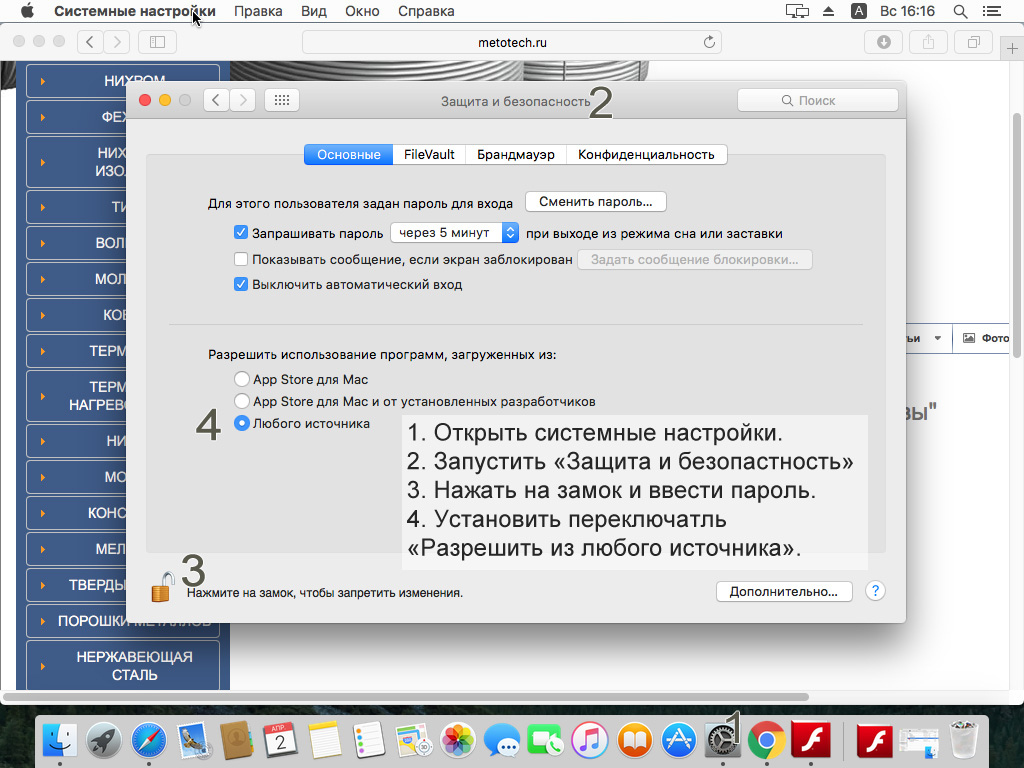Expand the НЕРЖАВЕЮЩАЯ СТАЛЬ sidebar item
Image resolution: width=1024 pixels, height=768 pixels.
coord(43,665)
